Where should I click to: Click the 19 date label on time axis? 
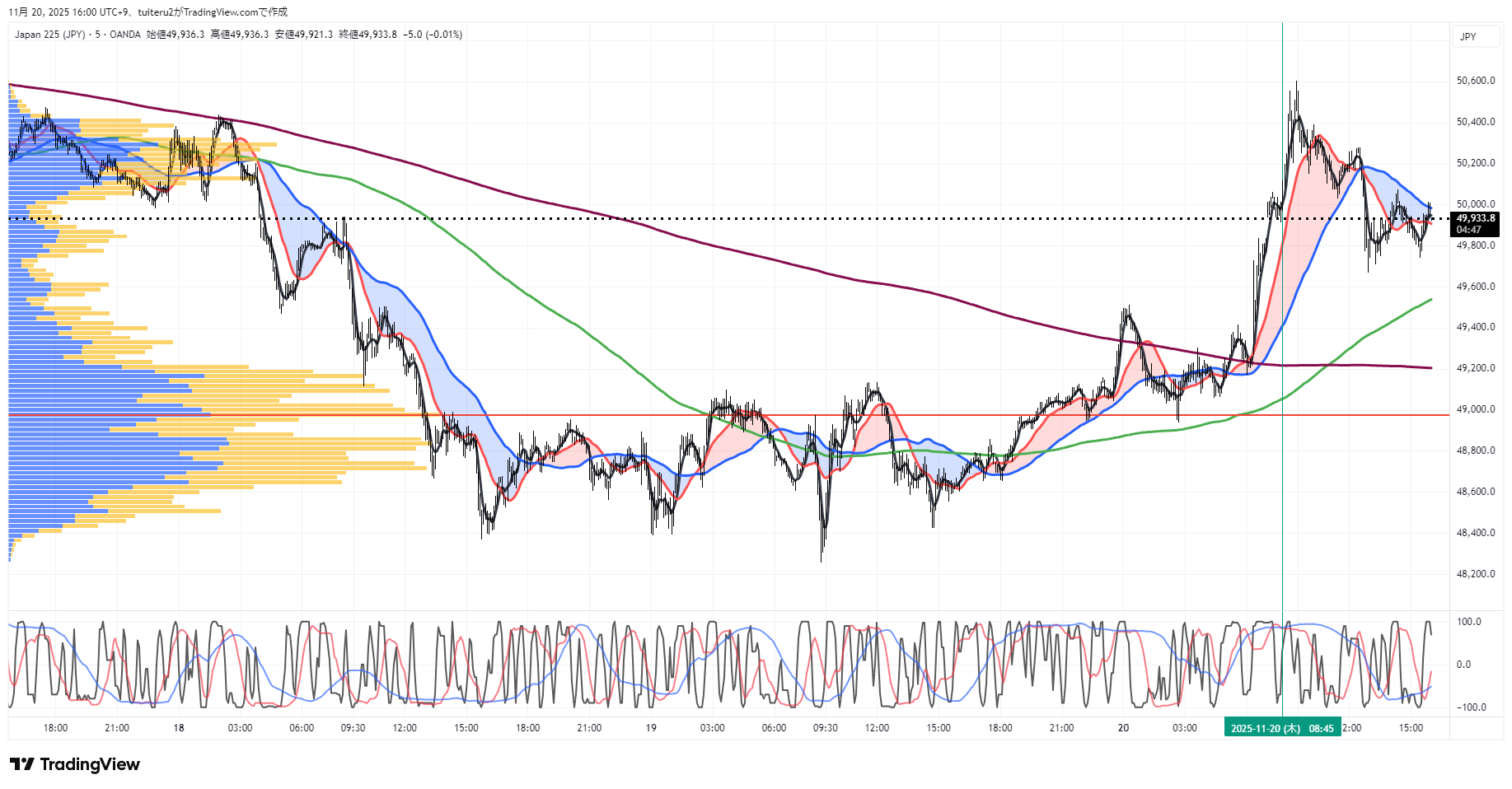pyautogui.click(x=651, y=728)
